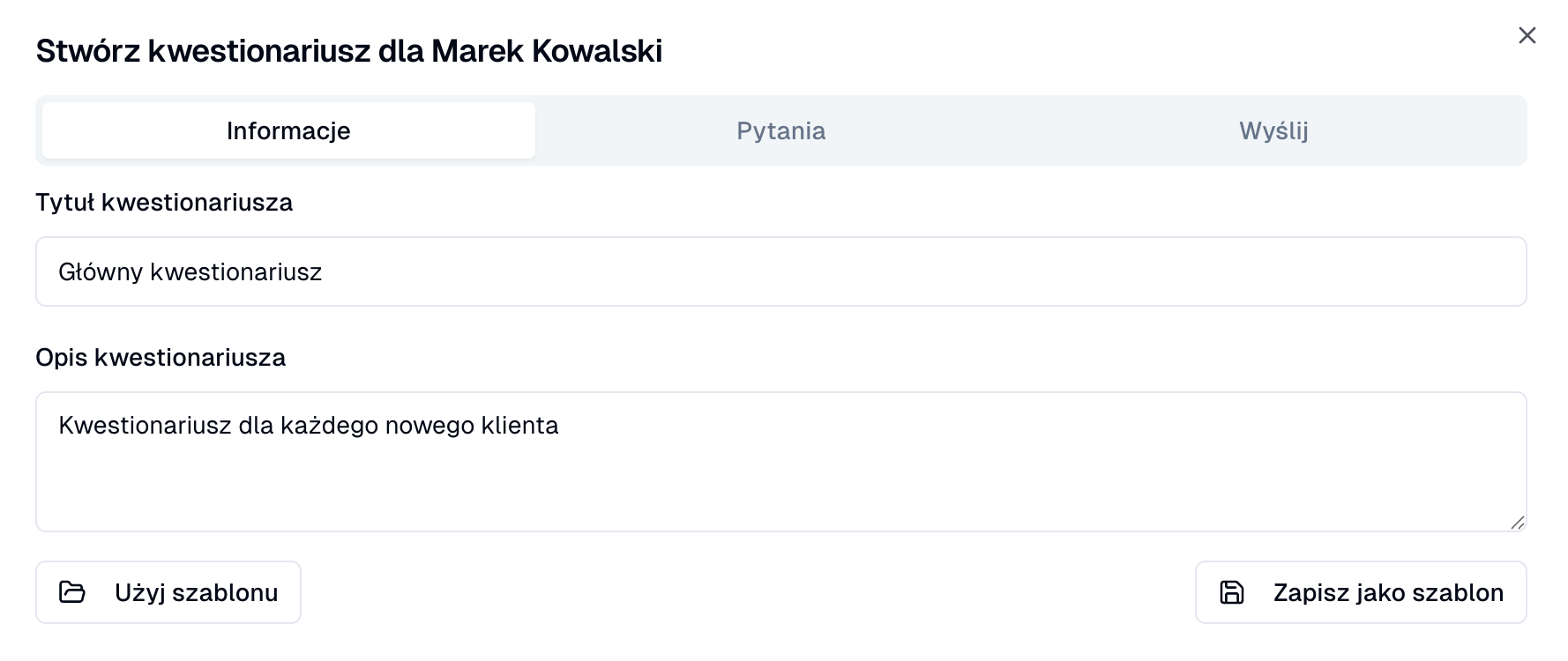Click the Opis kwestionariusza label
Viewport: 1568px width, 661px height.
[x=161, y=358]
